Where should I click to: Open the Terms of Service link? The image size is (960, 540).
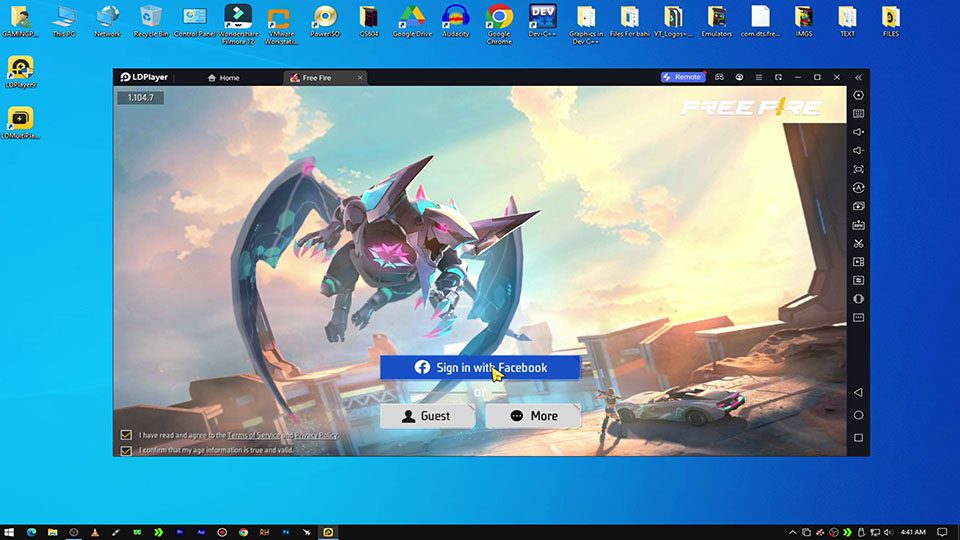click(x=253, y=435)
